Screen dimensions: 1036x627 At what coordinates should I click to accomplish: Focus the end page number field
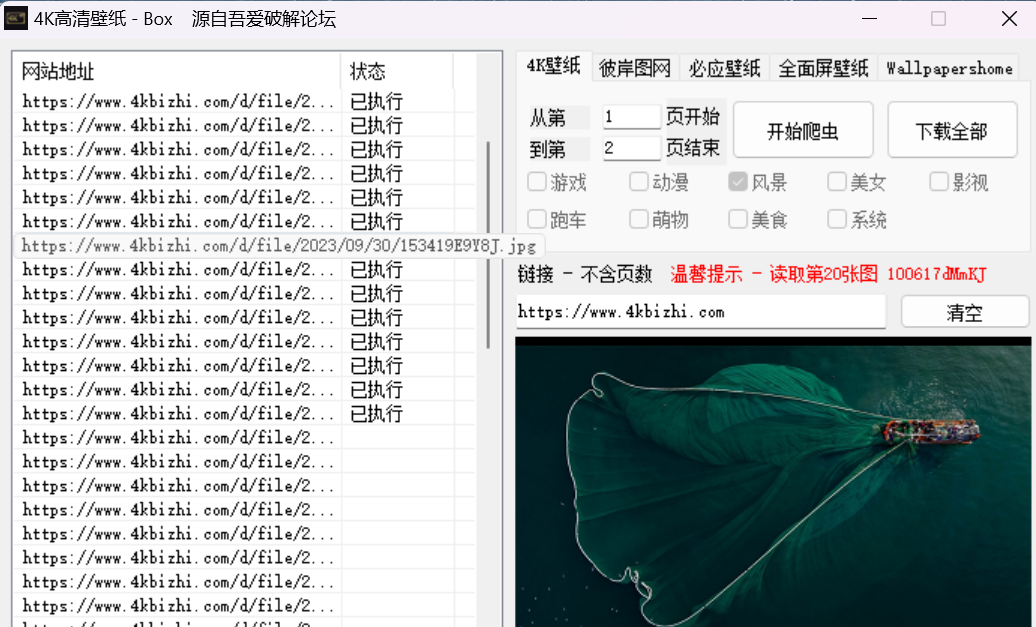pos(631,149)
